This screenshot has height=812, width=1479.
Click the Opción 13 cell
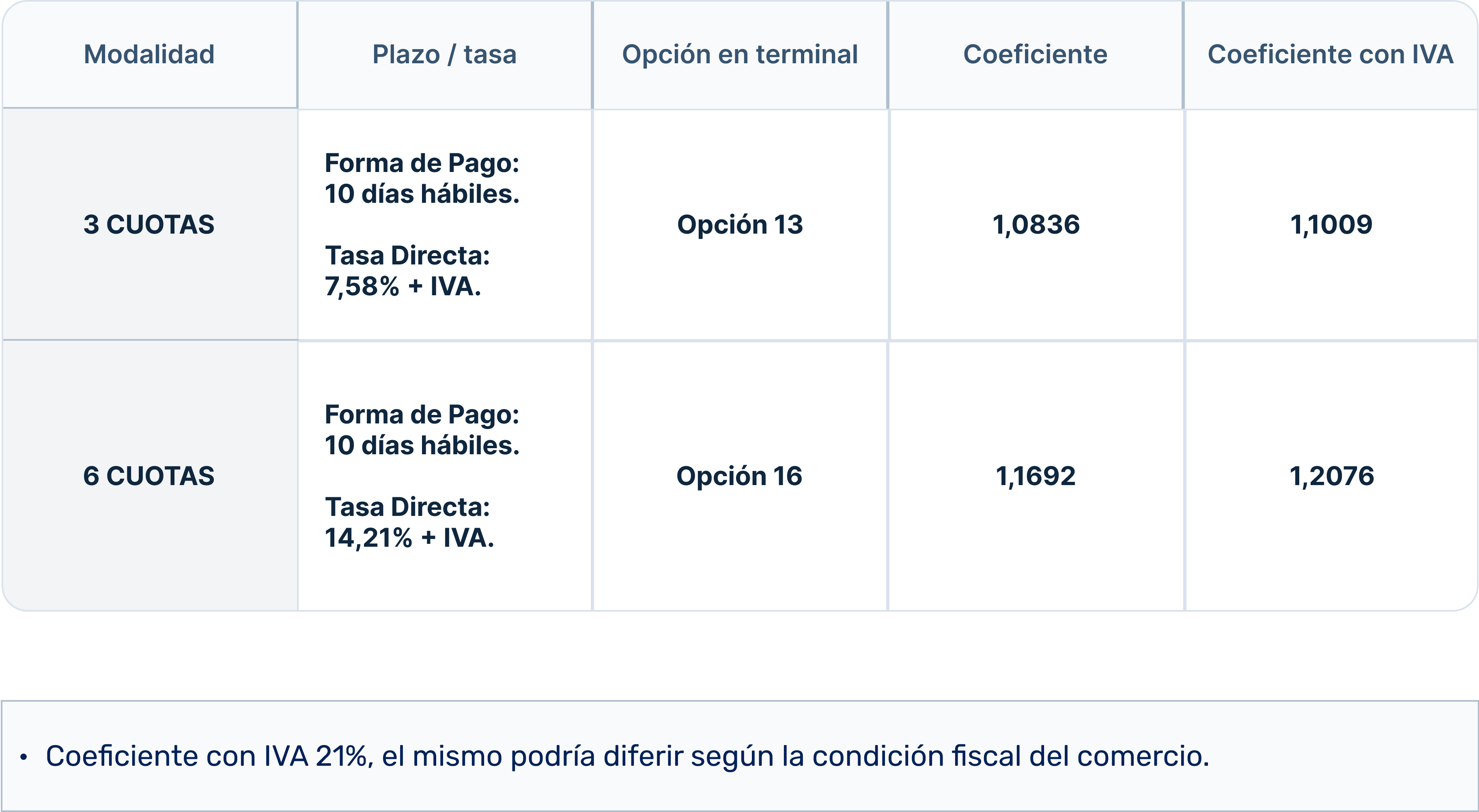point(739,224)
